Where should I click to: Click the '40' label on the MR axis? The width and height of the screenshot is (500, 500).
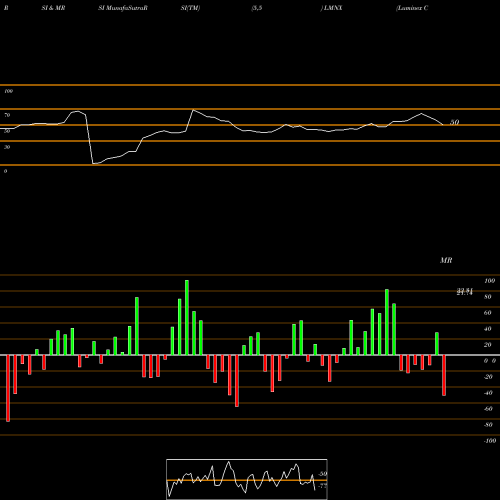pos(488,329)
